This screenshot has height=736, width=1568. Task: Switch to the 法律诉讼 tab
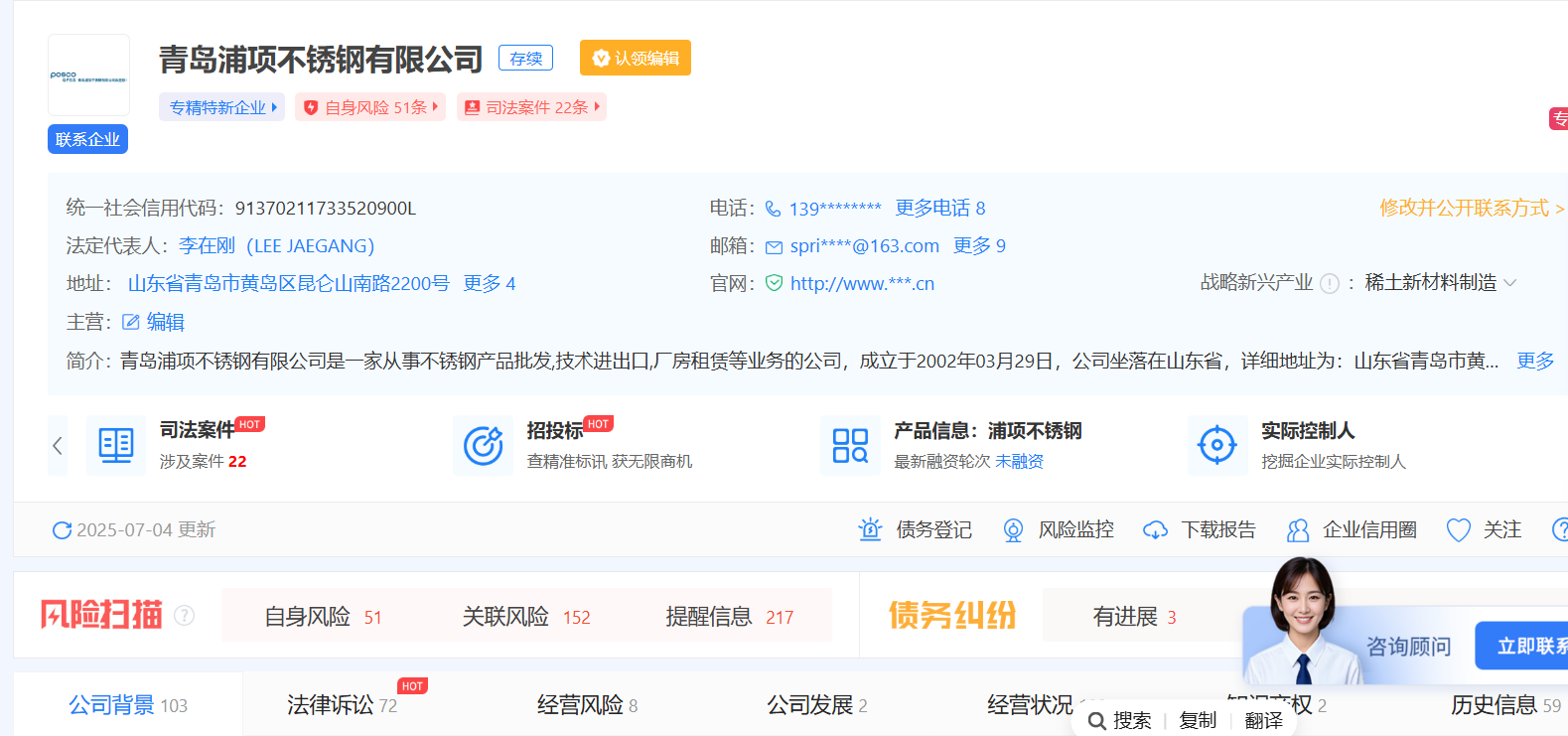point(342,705)
